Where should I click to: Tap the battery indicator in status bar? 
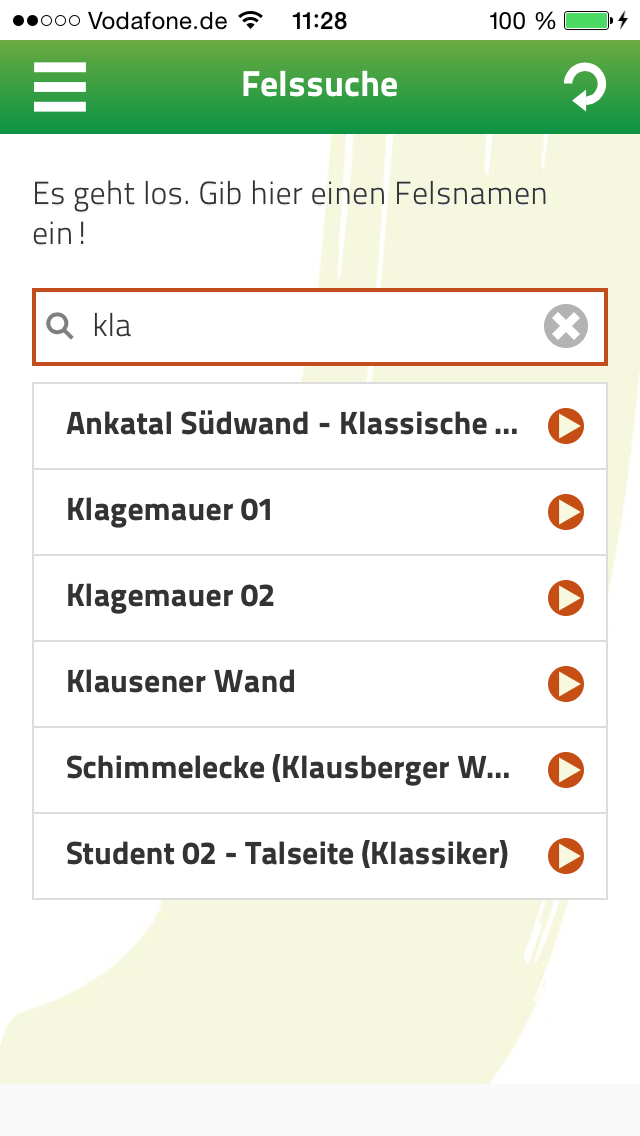587,21
